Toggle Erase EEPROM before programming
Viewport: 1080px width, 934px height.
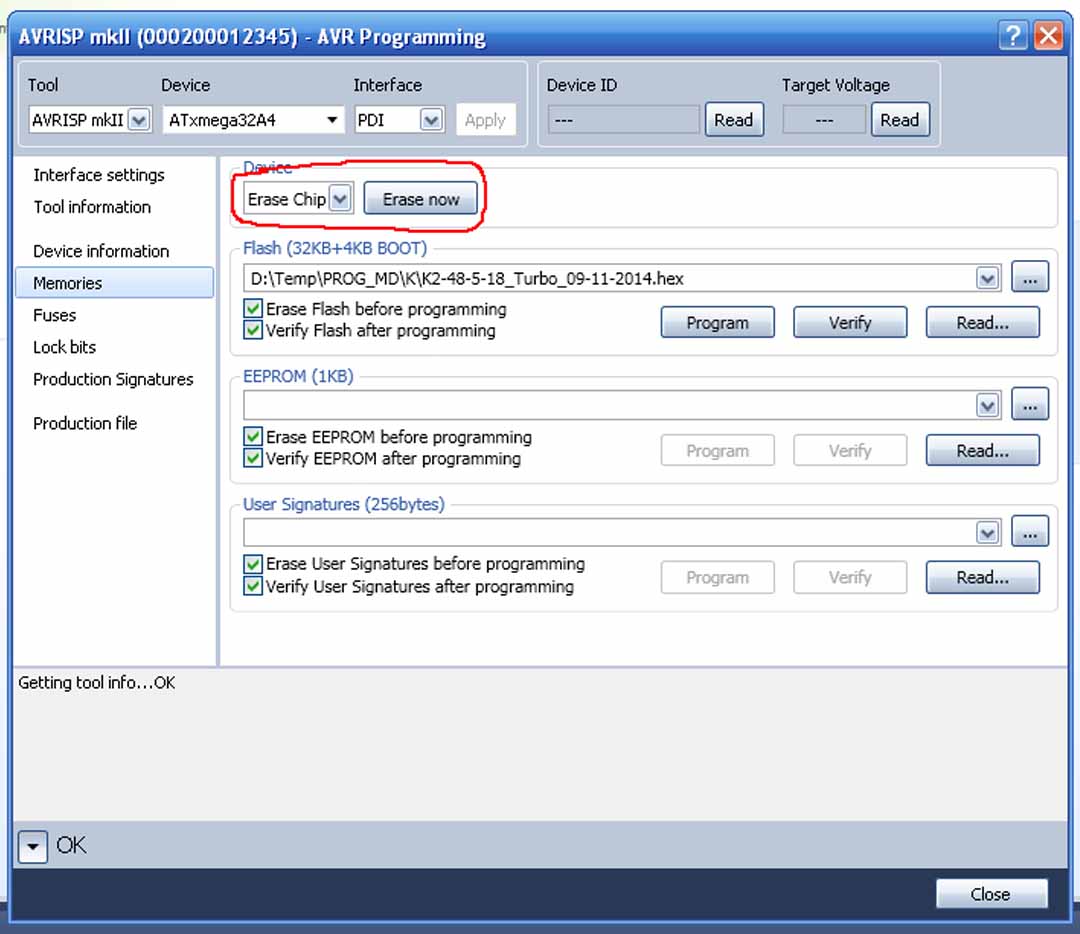coord(253,437)
